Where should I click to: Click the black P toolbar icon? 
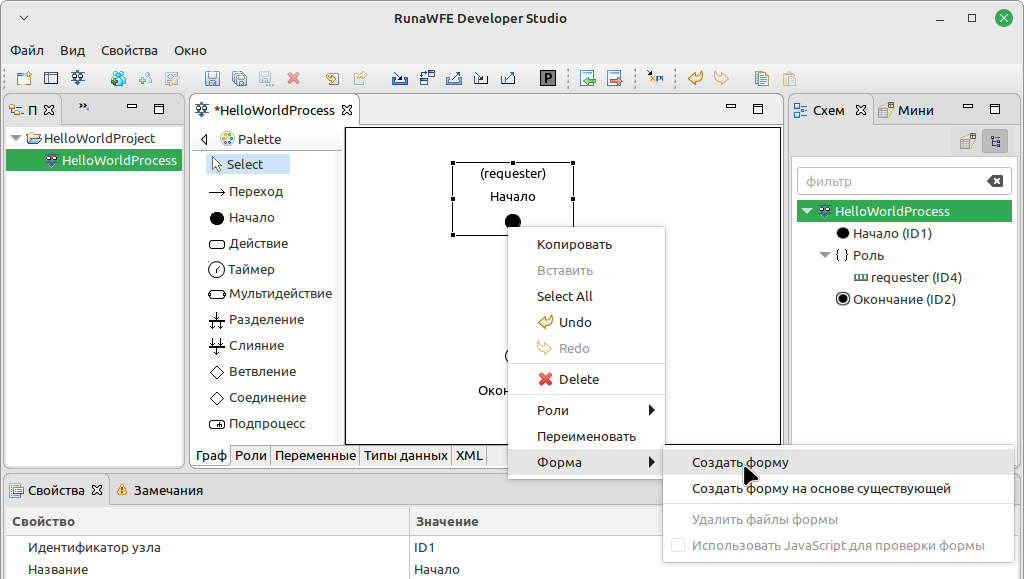[547, 78]
